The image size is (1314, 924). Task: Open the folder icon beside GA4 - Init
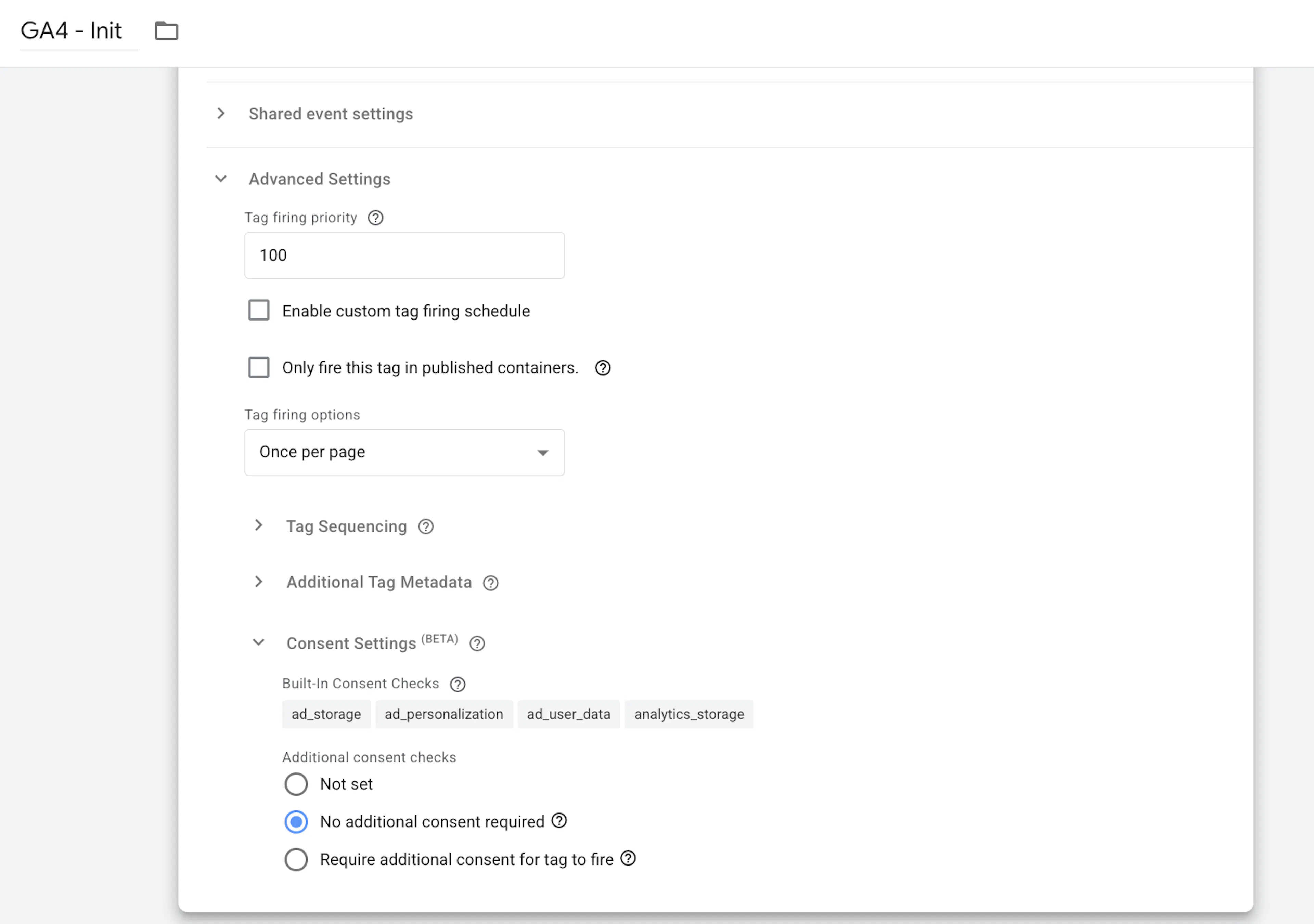(x=167, y=31)
